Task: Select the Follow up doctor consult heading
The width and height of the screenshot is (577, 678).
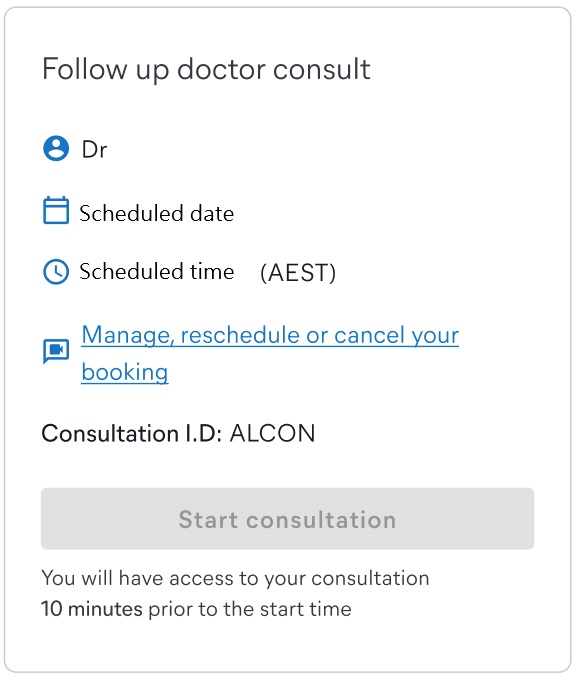Action: (x=206, y=70)
